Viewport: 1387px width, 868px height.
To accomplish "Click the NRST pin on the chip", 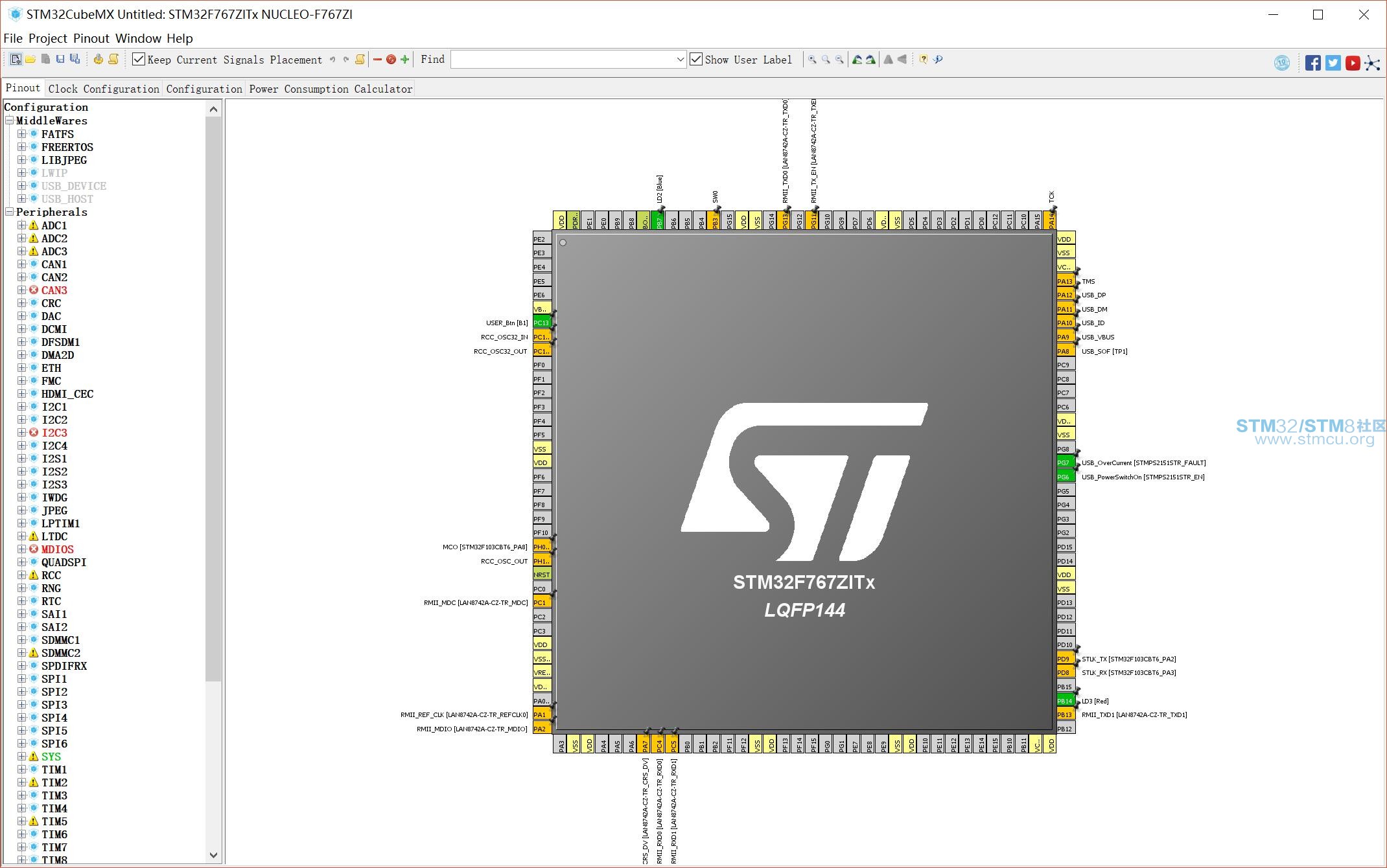I will (542, 575).
